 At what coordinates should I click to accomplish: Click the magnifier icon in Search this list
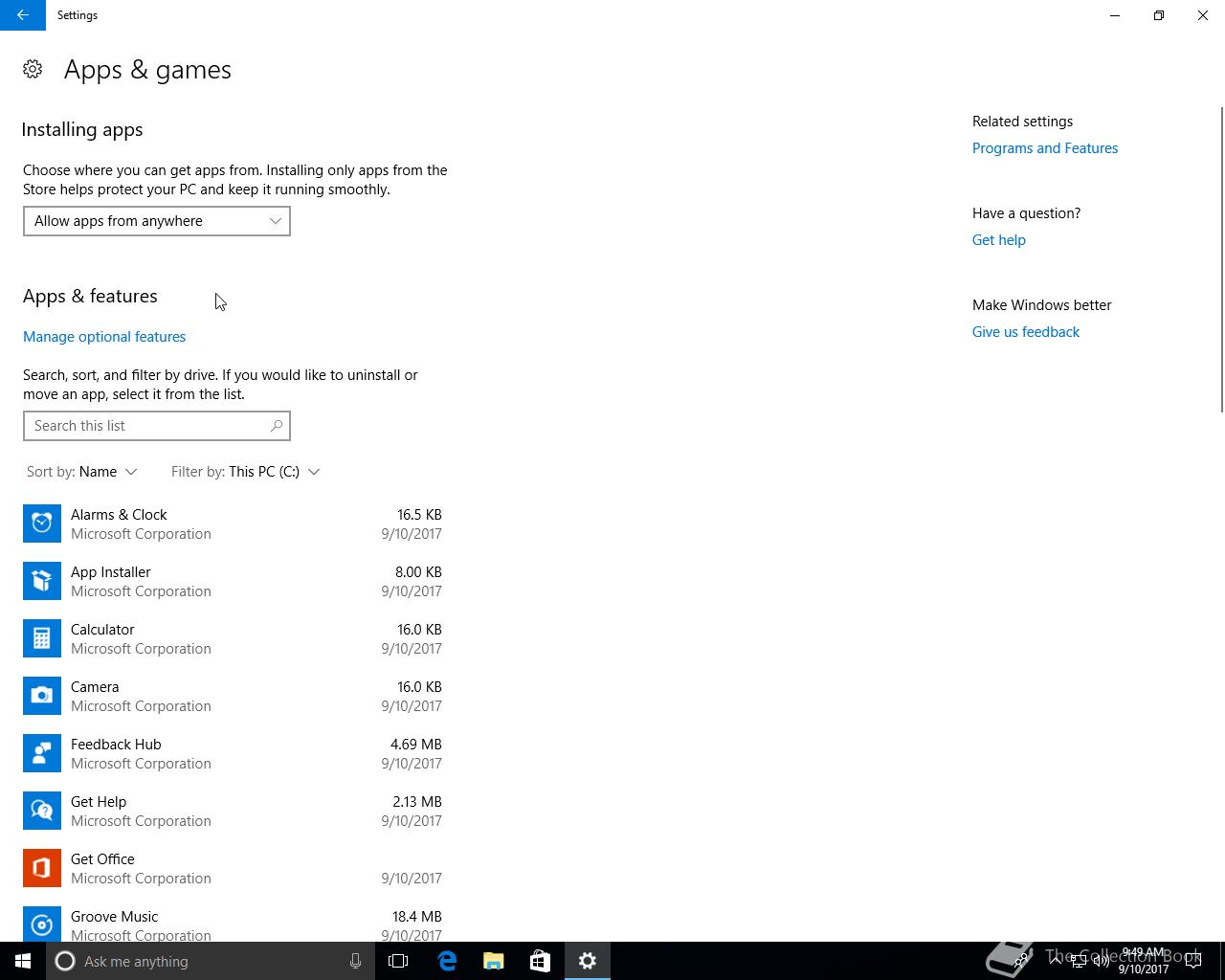click(x=277, y=426)
